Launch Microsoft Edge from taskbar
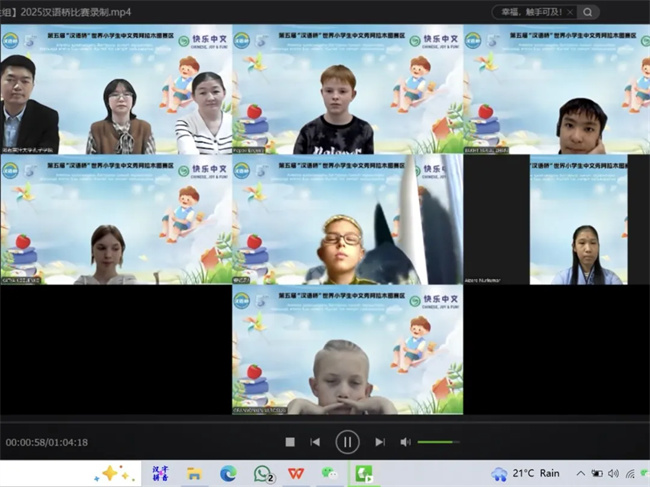Screen dimensions: 650x487 click(228, 473)
